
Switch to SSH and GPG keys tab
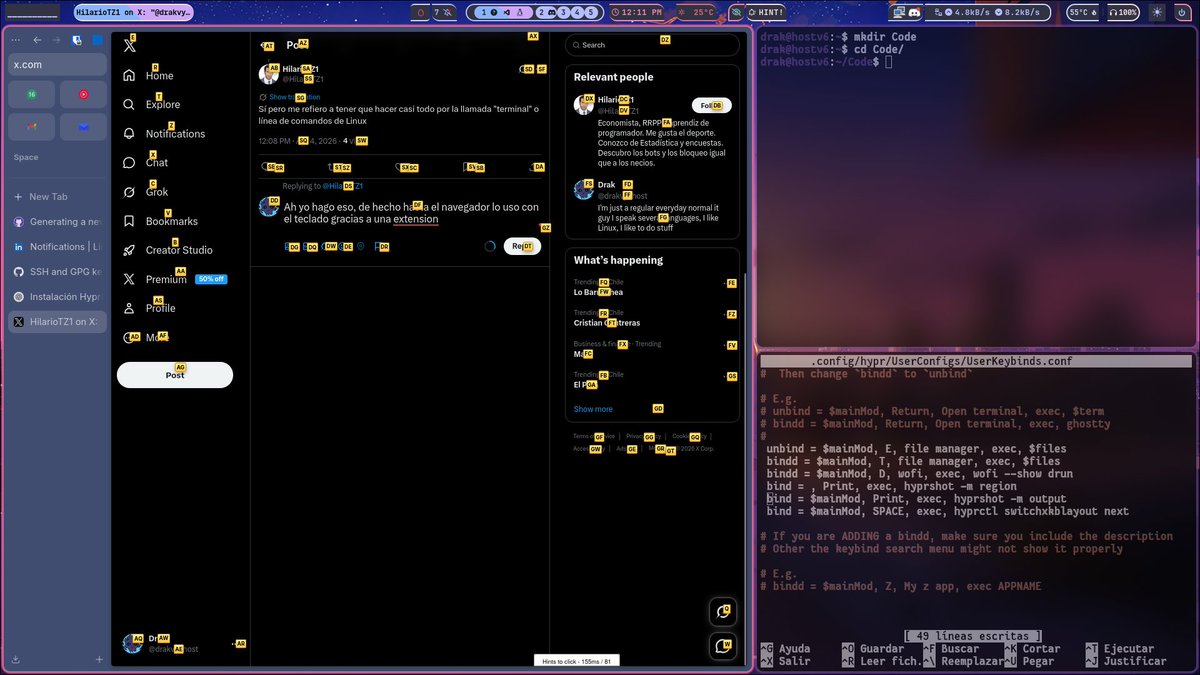57,272
